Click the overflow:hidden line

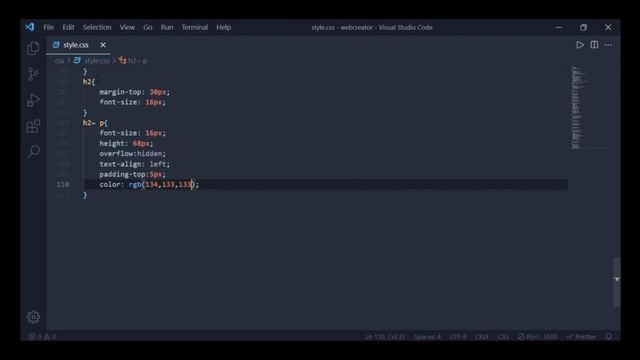click(133, 154)
